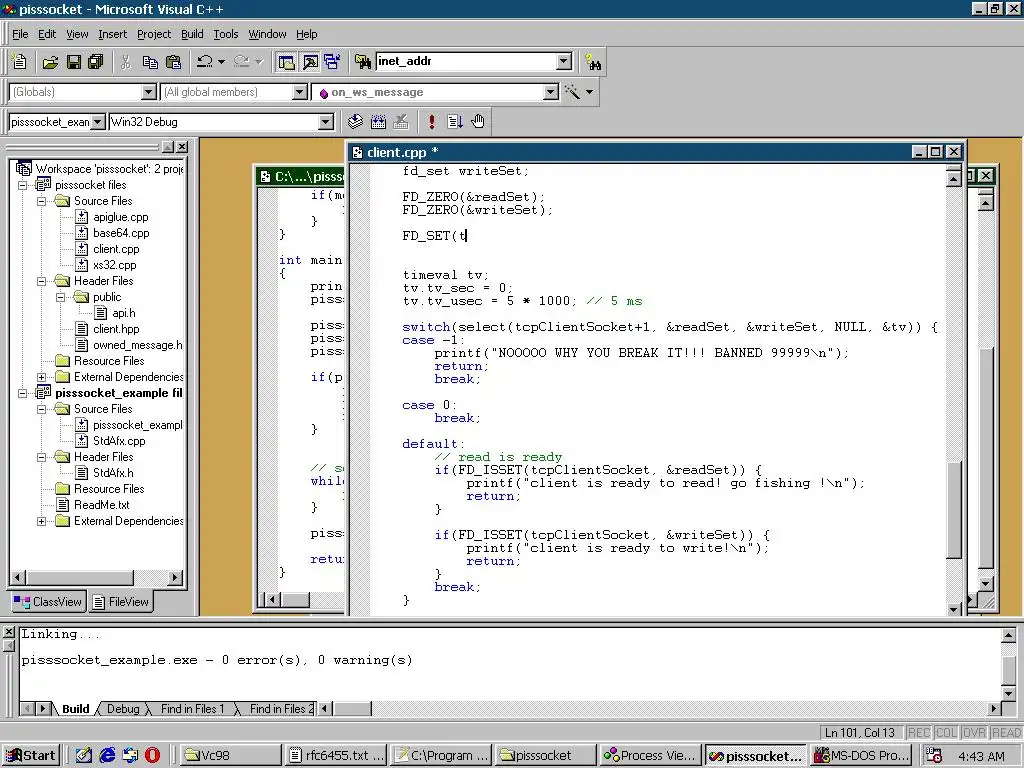Viewport: 1024px width, 768px height.
Task: Click the Window List icon
Action: [332, 62]
